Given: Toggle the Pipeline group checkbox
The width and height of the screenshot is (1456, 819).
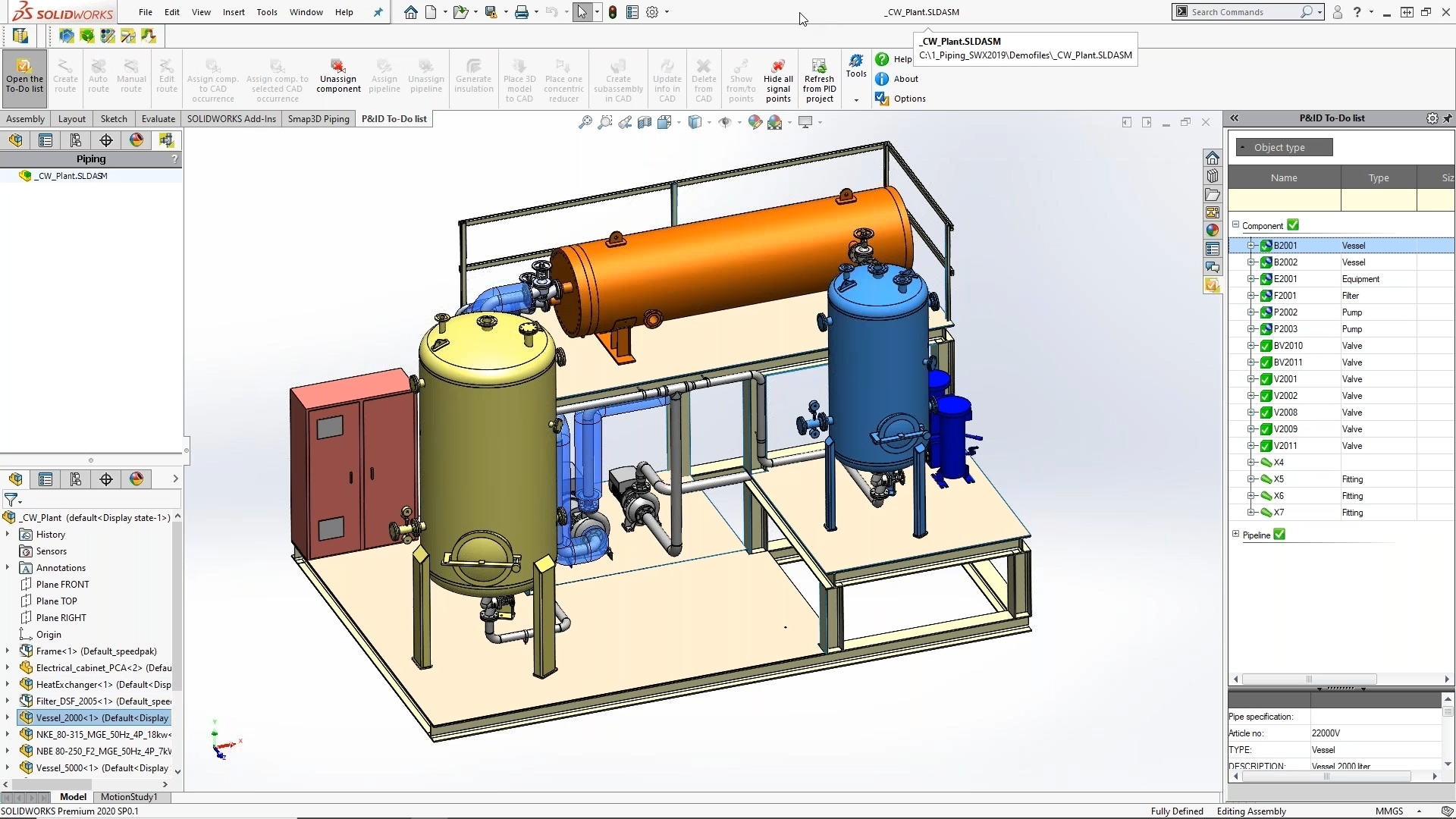Looking at the screenshot, I should coord(1280,535).
